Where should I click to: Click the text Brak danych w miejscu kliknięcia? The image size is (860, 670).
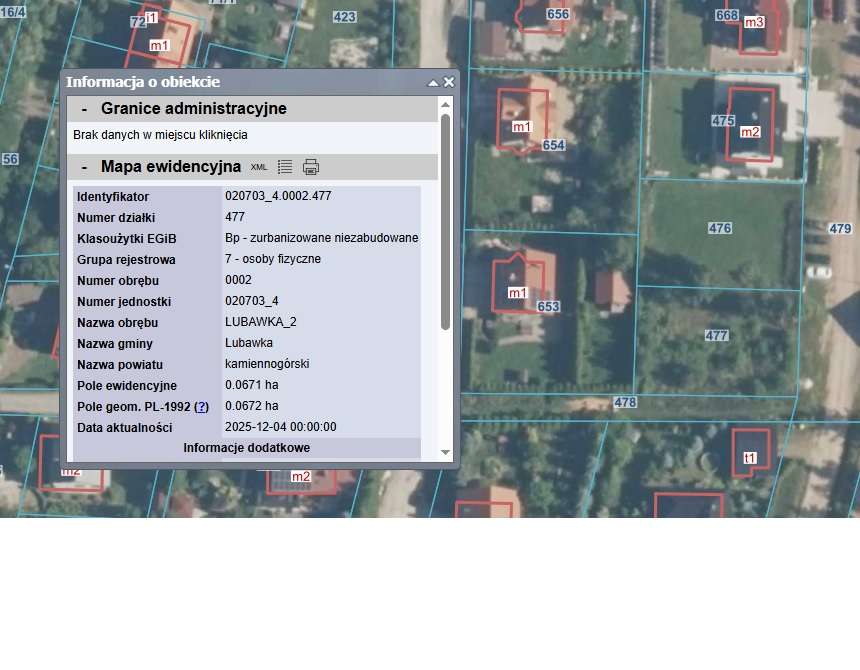[160, 135]
